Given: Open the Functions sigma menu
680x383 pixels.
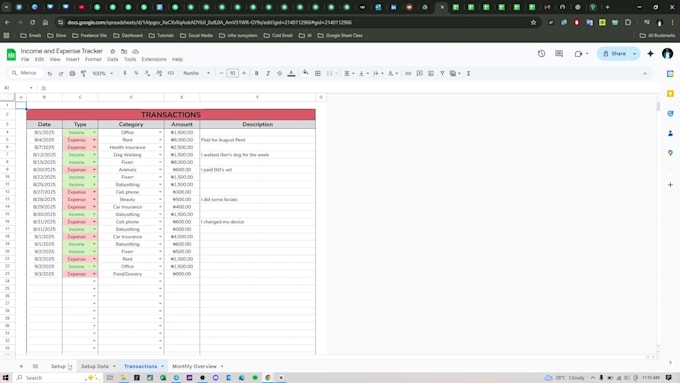Looking at the screenshot, I should (468, 73).
